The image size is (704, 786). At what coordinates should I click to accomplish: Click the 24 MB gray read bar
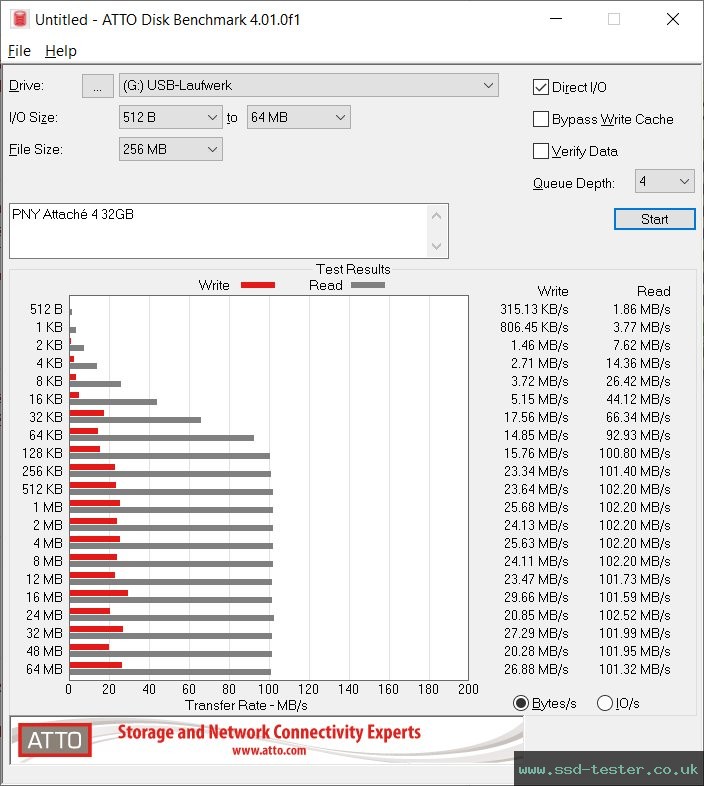pyautogui.click(x=171, y=618)
